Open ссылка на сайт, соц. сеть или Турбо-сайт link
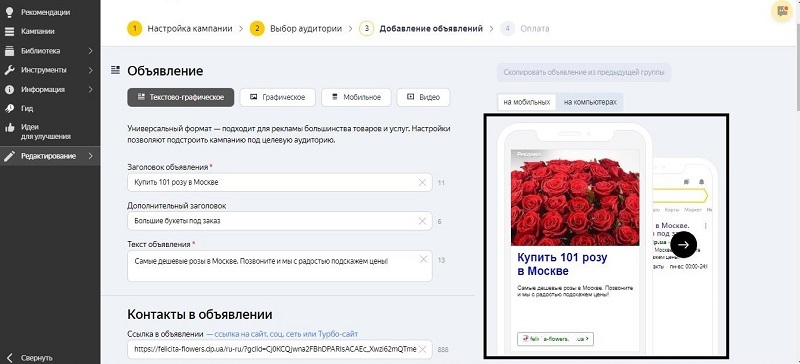 [x=286, y=334]
